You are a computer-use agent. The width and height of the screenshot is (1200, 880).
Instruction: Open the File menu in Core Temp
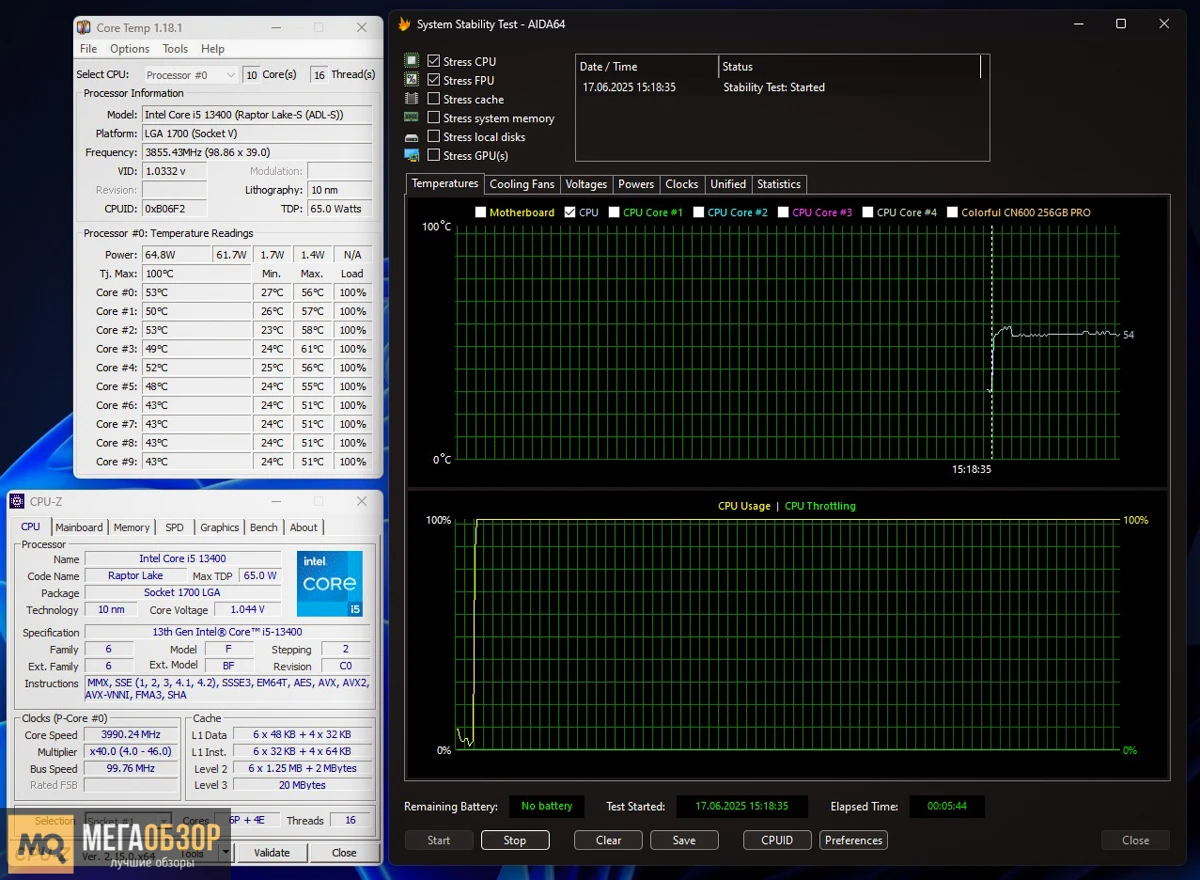(x=89, y=49)
